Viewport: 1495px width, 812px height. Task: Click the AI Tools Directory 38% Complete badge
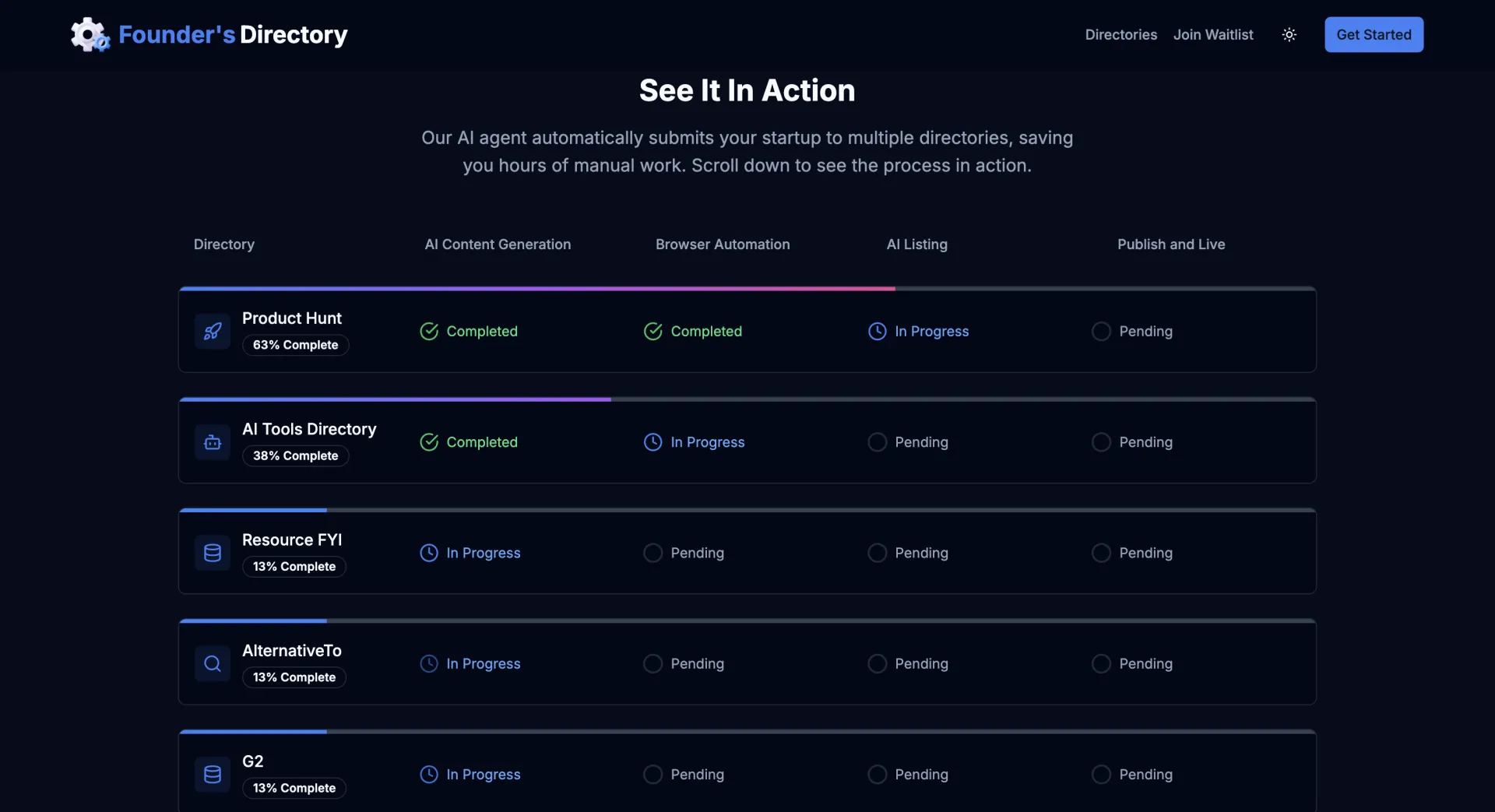coord(295,455)
